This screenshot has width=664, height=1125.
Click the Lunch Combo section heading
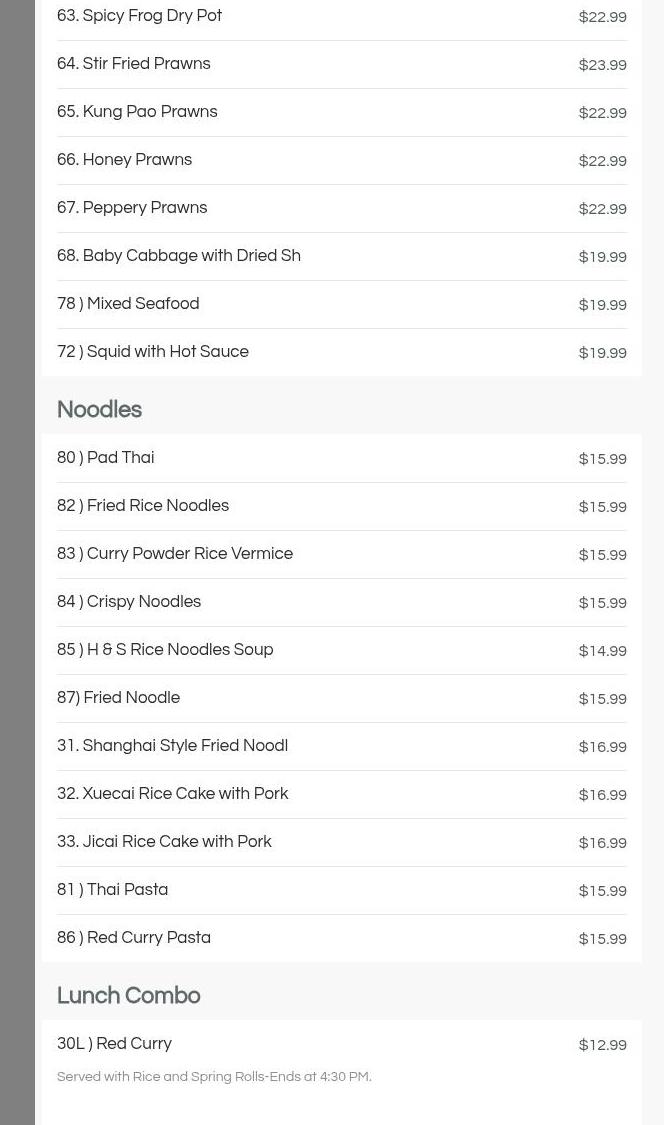point(128,995)
